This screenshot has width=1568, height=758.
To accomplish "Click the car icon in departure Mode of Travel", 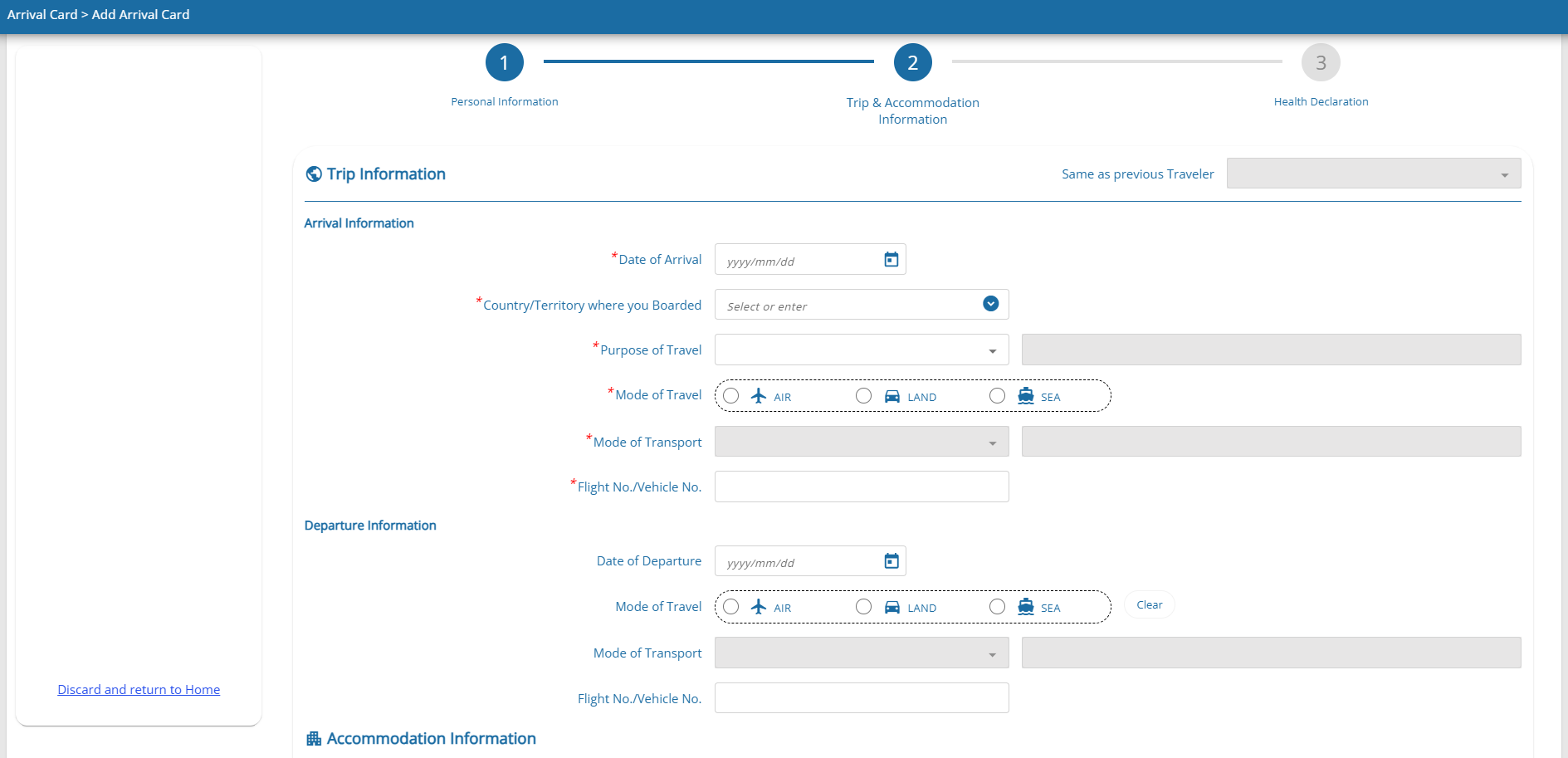I will click(x=892, y=607).
